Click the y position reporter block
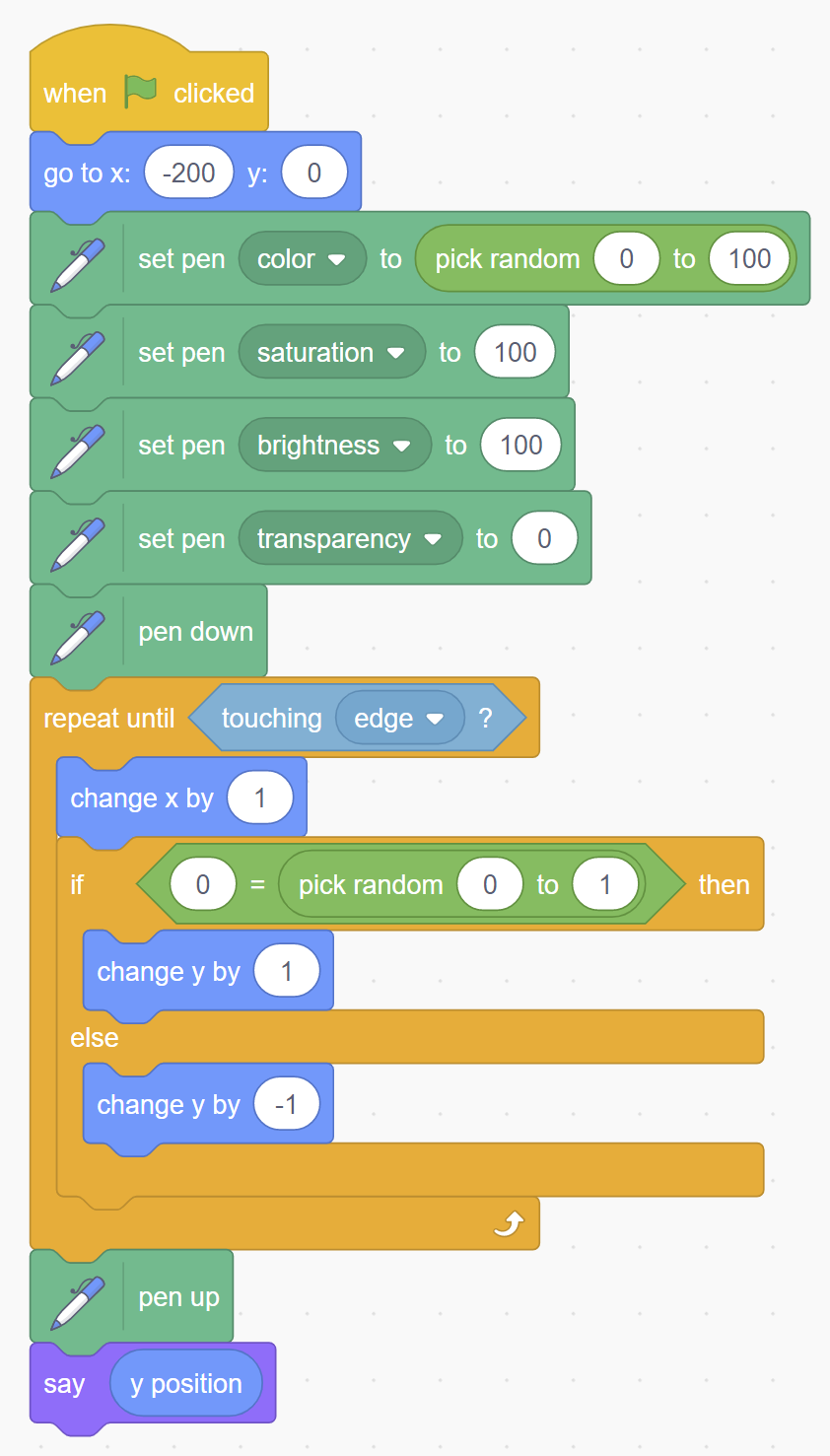Viewport: 830px width, 1456px height. click(x=186, y=1383)
